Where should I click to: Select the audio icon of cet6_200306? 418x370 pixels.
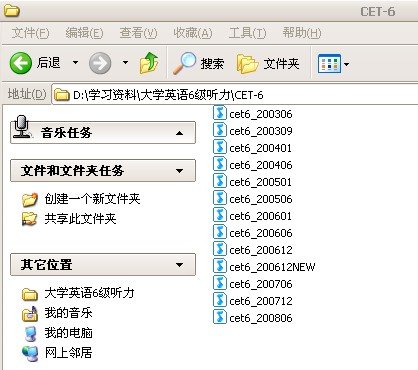pyautogui.click(x=220, y=113)
